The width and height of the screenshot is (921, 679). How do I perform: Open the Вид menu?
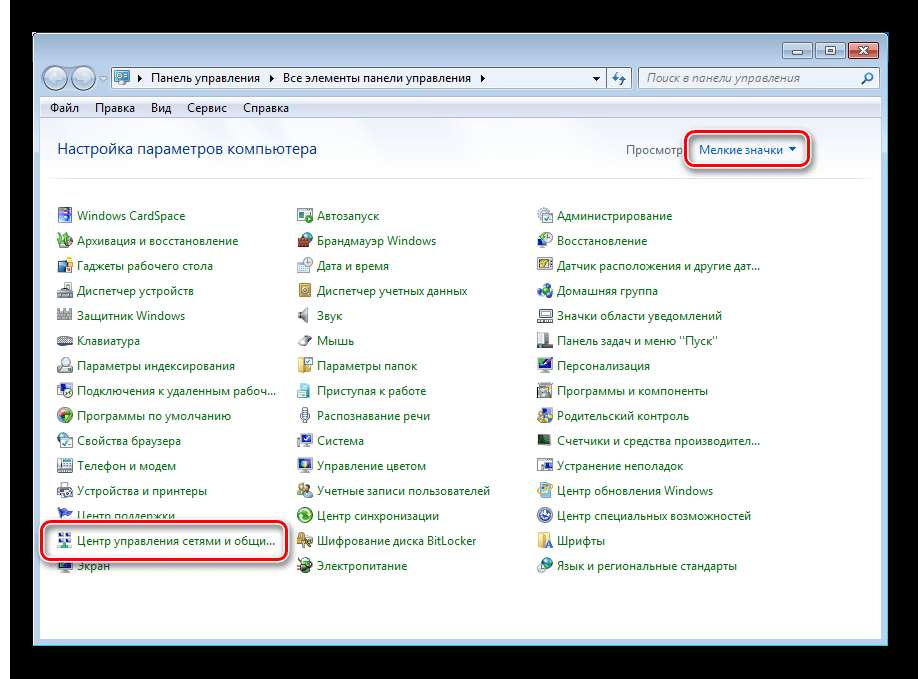(x=161, y=108)
